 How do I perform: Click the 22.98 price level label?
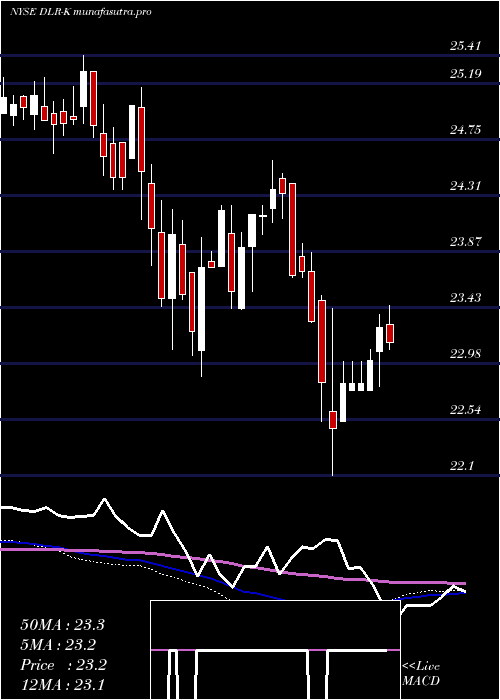[465, 354]
